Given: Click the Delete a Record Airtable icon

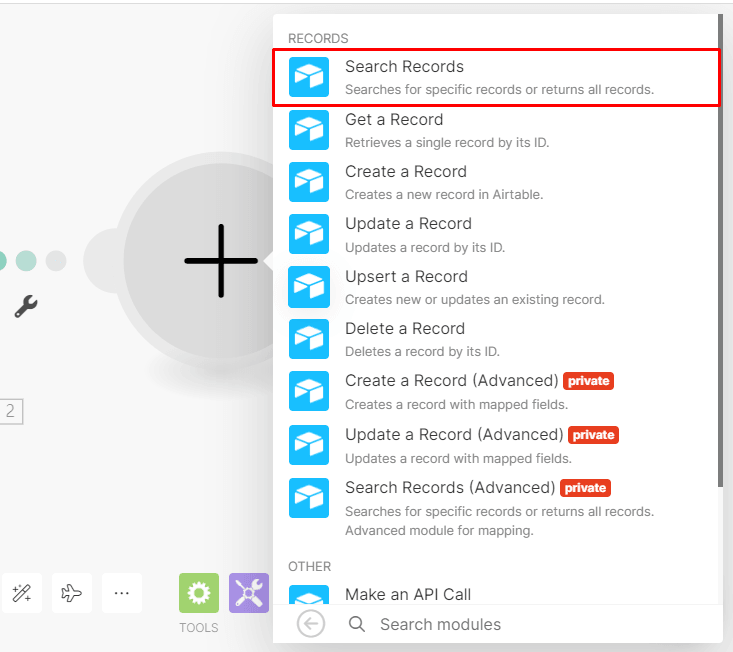Looking at the screenshot, I should tap(309, 339).
